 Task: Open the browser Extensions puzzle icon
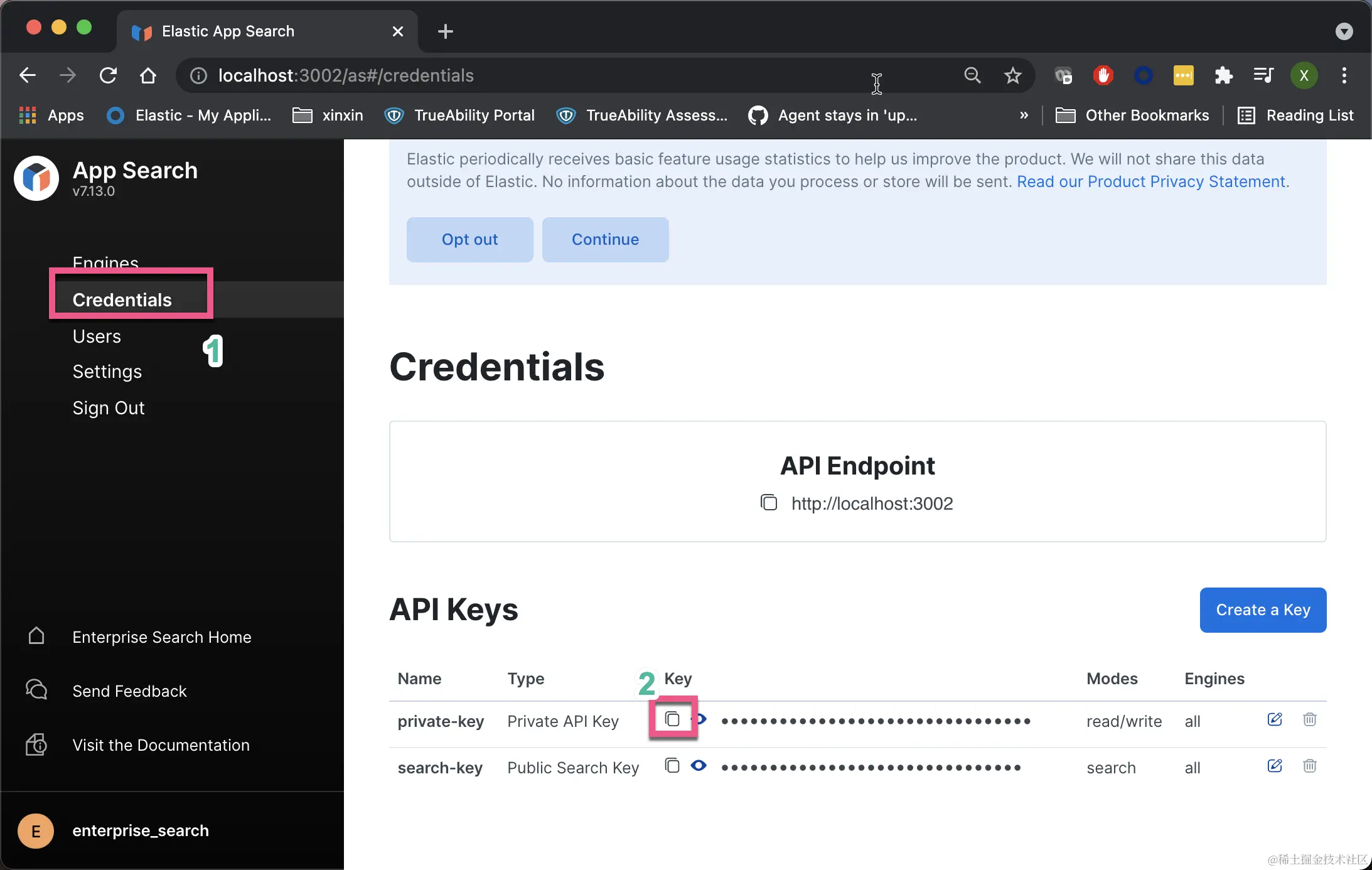1223,76
